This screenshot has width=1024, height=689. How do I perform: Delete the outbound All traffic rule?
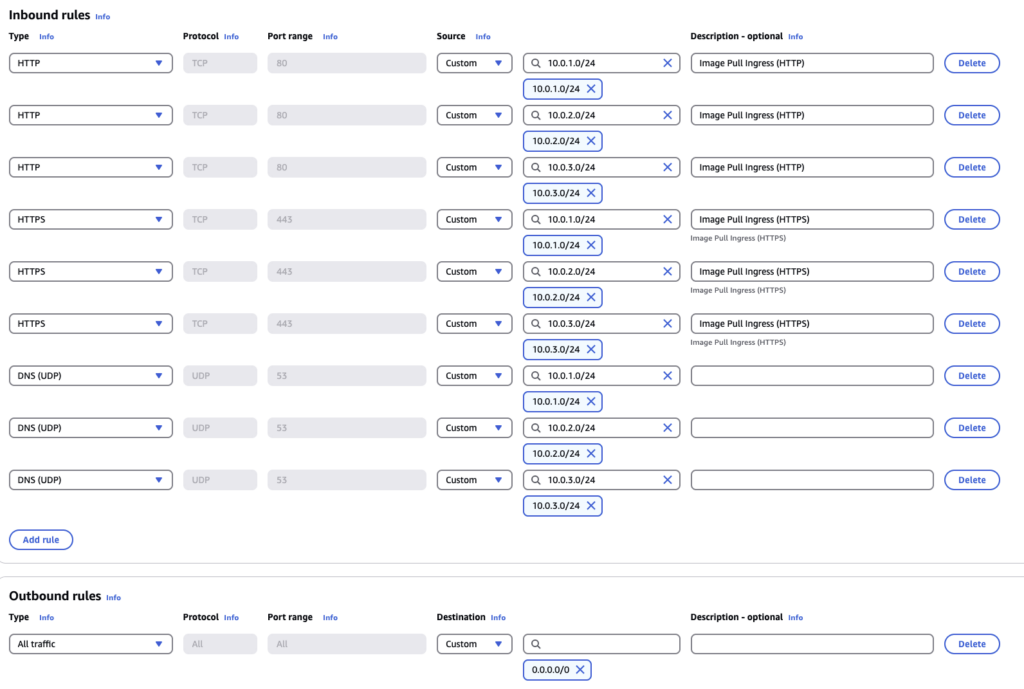point(972,644)
